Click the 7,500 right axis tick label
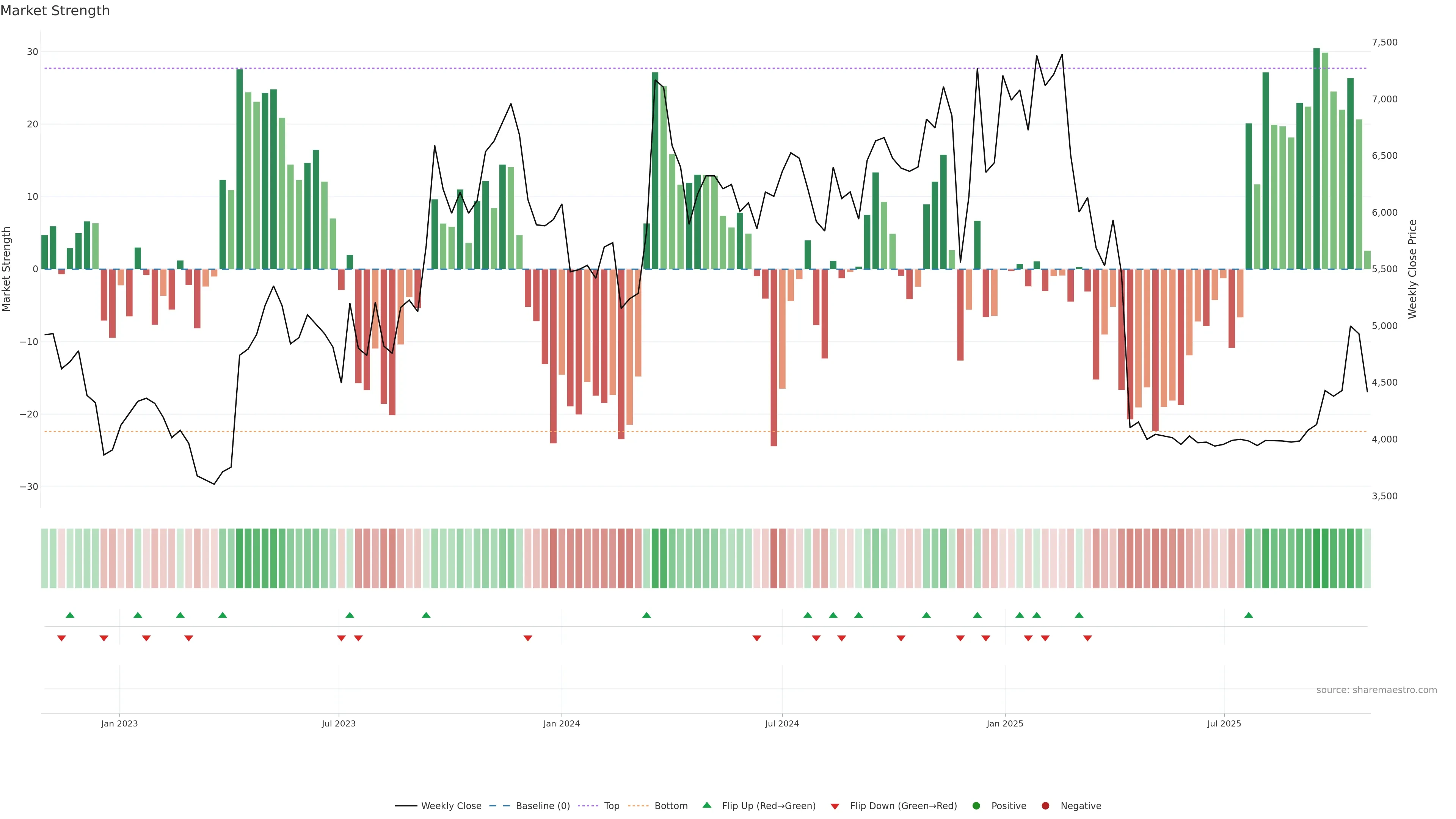The image size is (1456, 819). 1384,42
